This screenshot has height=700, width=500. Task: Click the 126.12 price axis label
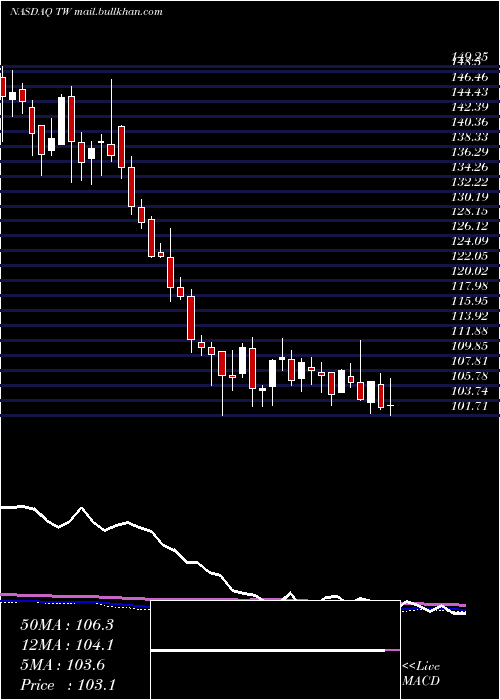pyautogui.click(x=472, y=226)
